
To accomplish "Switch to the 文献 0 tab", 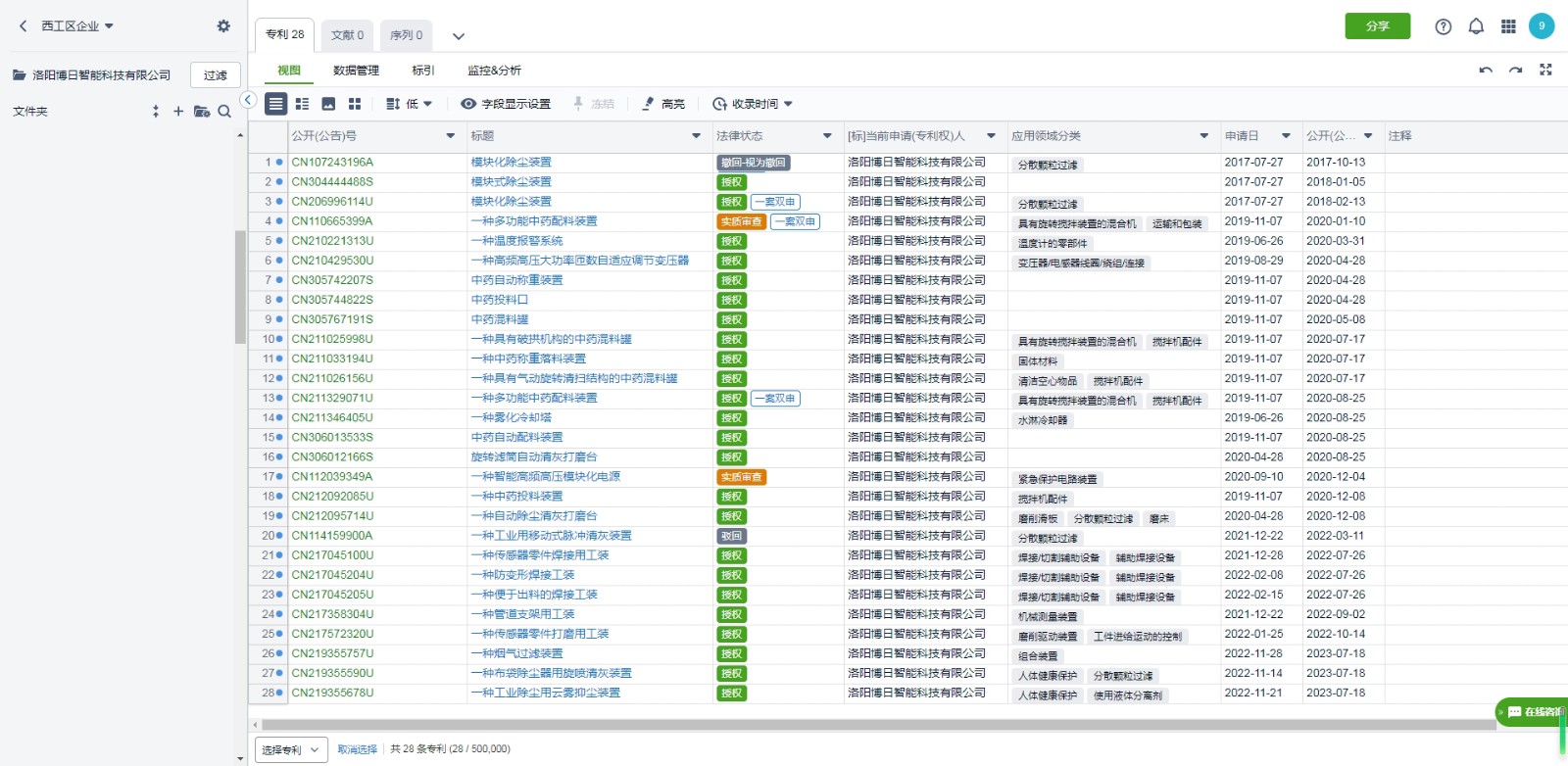I will click(x=347, y=35).
